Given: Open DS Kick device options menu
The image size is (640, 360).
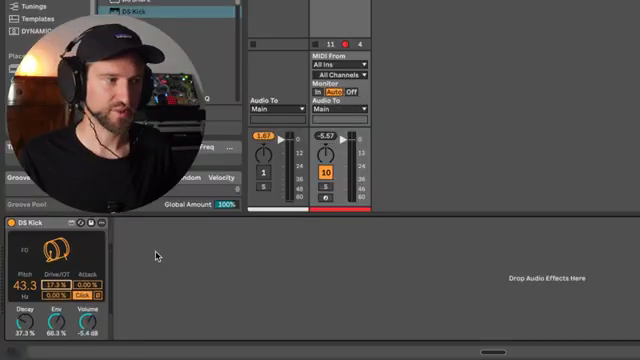Looking at the screenshot, I should [102, 223].
